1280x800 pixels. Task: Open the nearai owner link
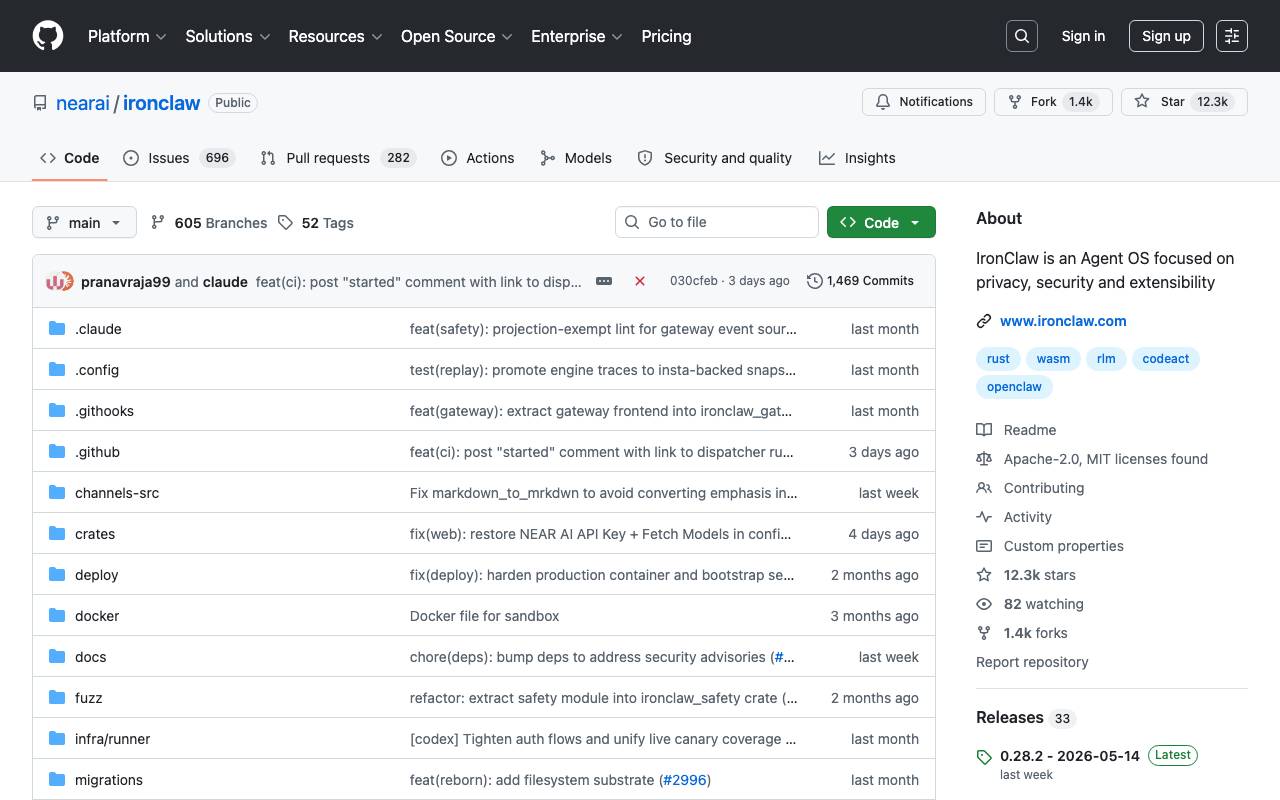[x=83, y=103]
